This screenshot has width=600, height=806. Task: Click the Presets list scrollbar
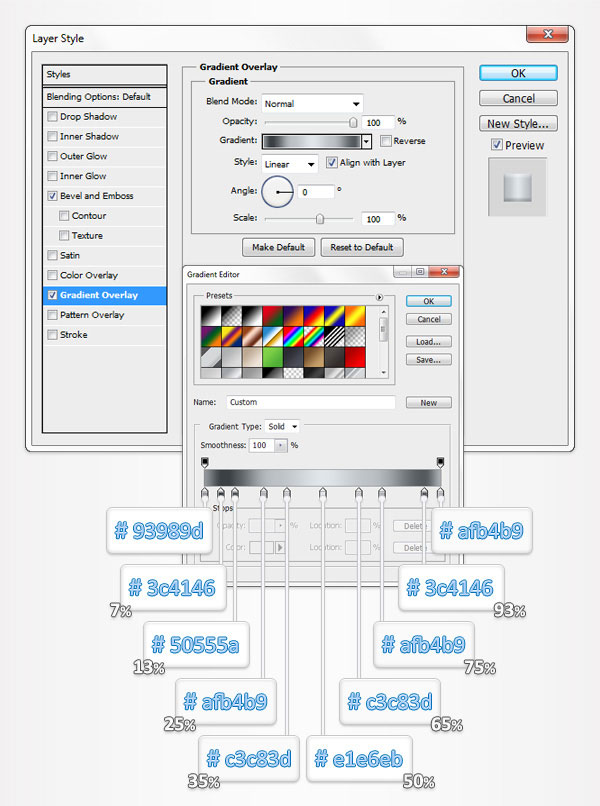384,342
